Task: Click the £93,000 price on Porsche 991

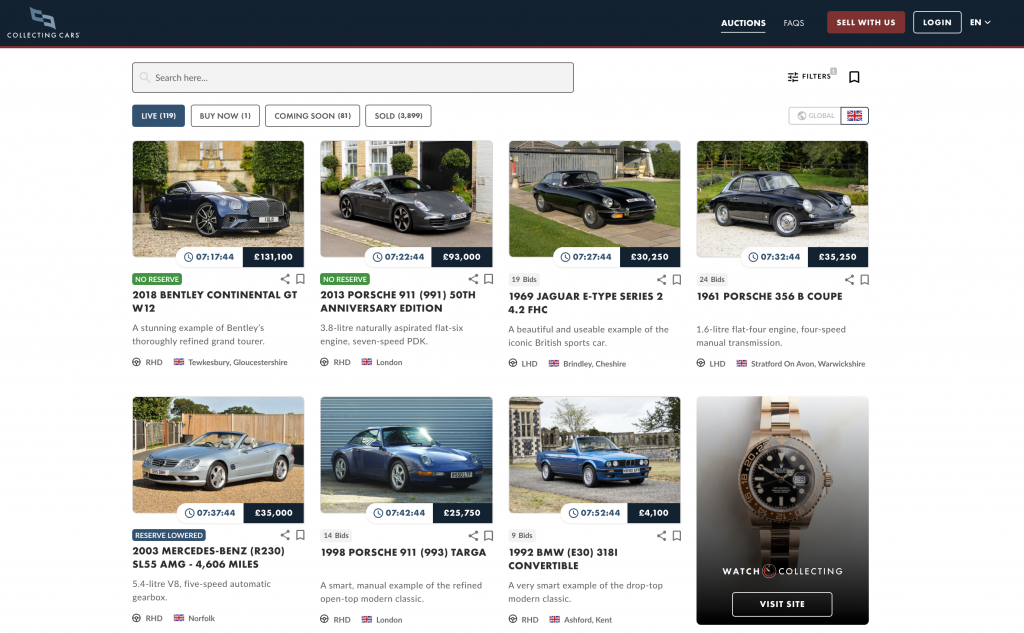Action: click(x=462, y=257)
